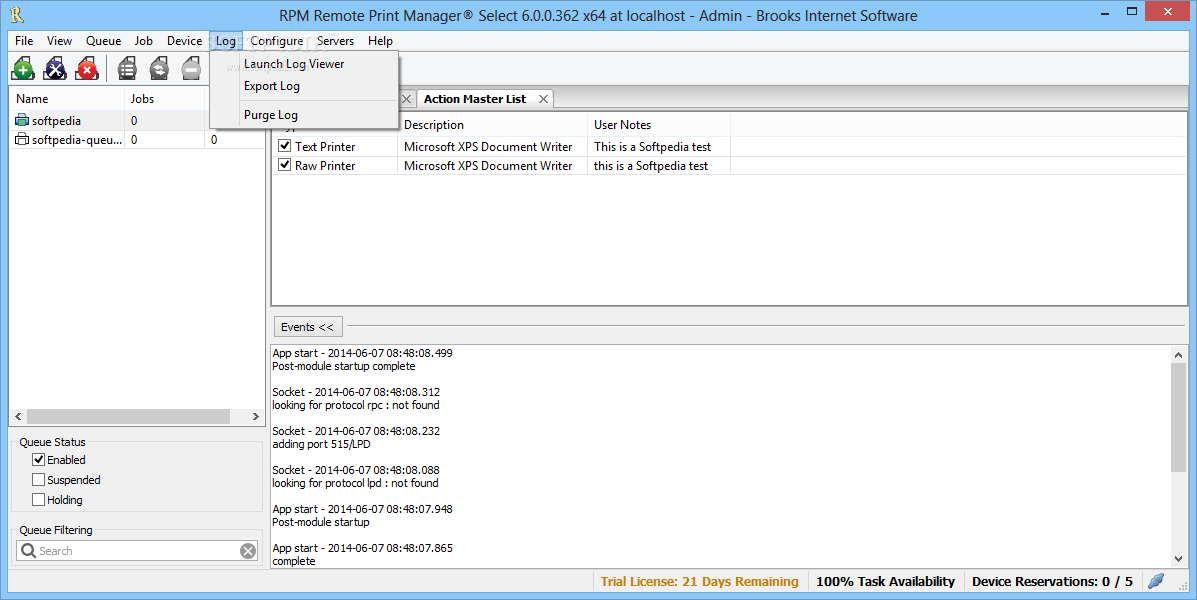
Task: Close the open Log menu
Action: point(226,41)
